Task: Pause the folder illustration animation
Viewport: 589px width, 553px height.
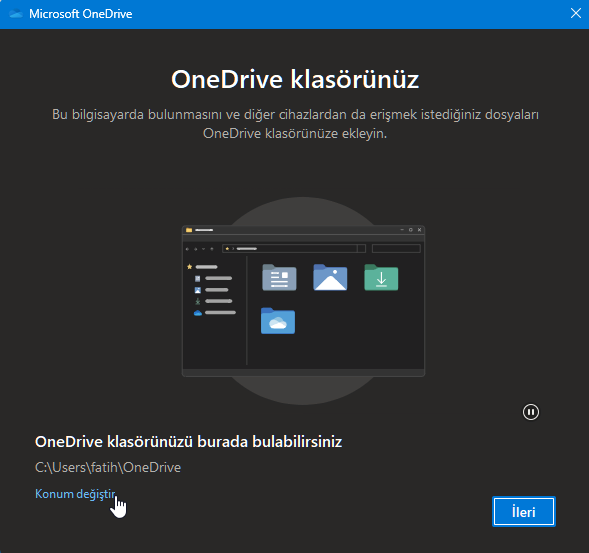Action: coord(530,412)
